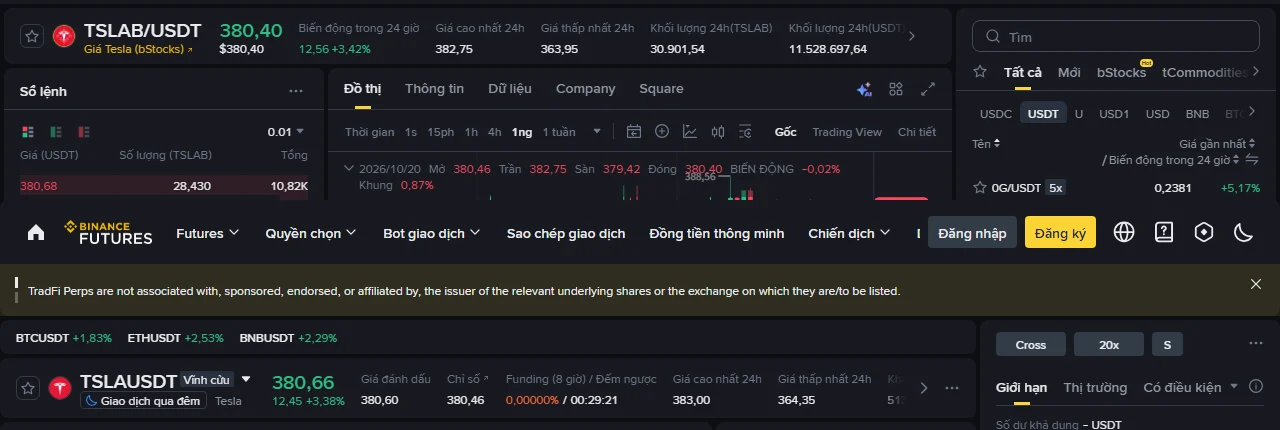The width and height of the screenshot is (1280, 430).
Task: Show both buy and sell orders layout
Action: (x=27, y=132)
